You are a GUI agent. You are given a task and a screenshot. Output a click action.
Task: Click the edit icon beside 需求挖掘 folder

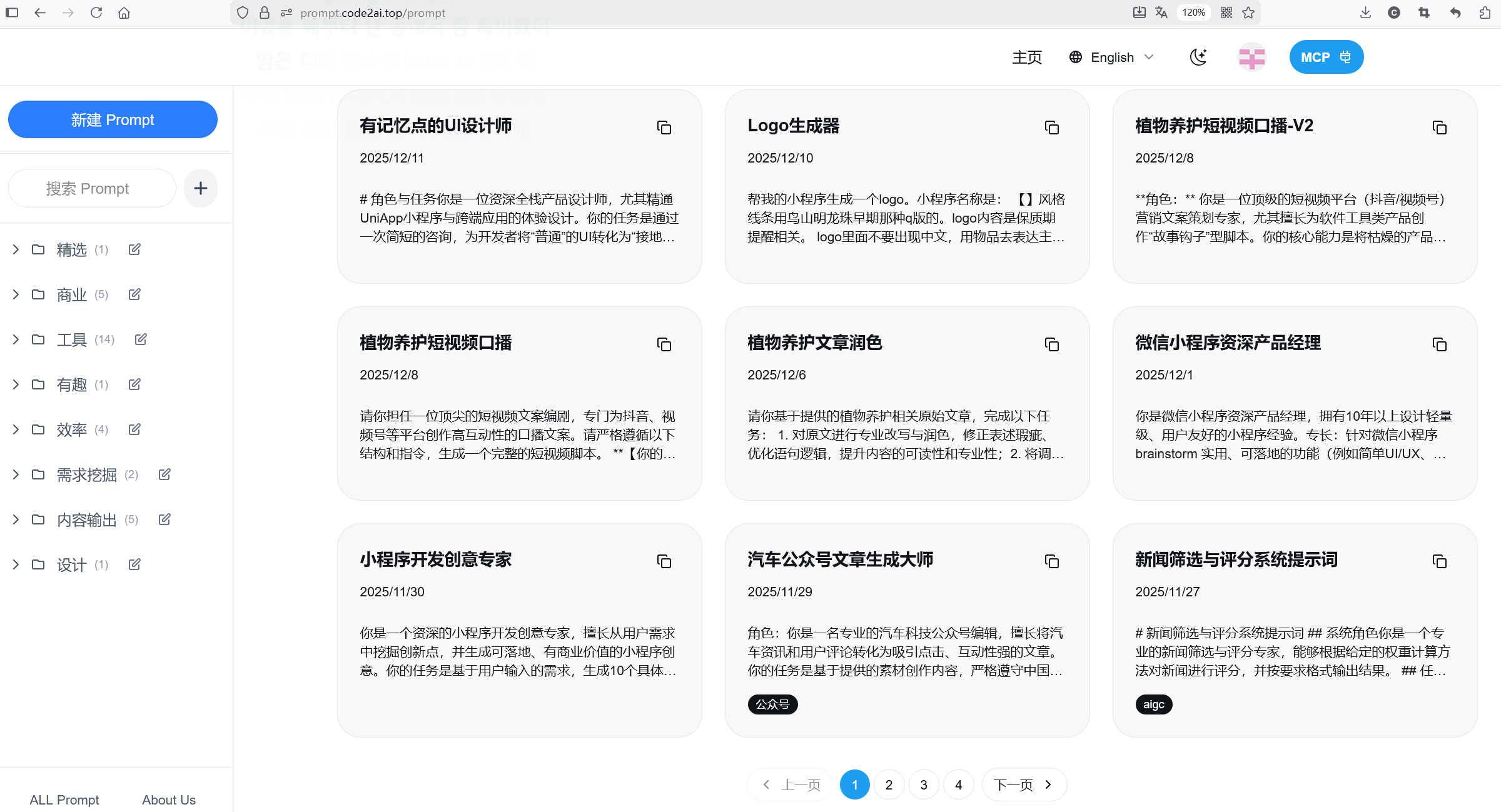(x=164, y=474)
